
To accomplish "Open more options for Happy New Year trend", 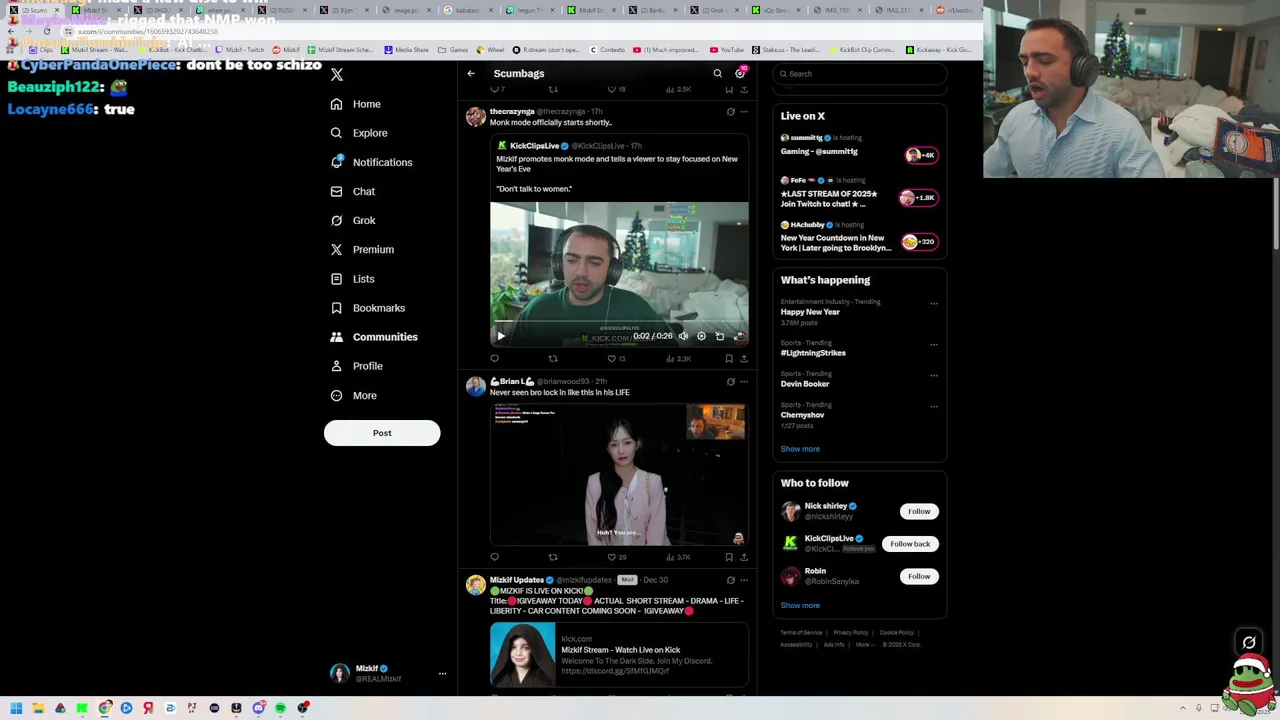I will [x=934, y=303].
